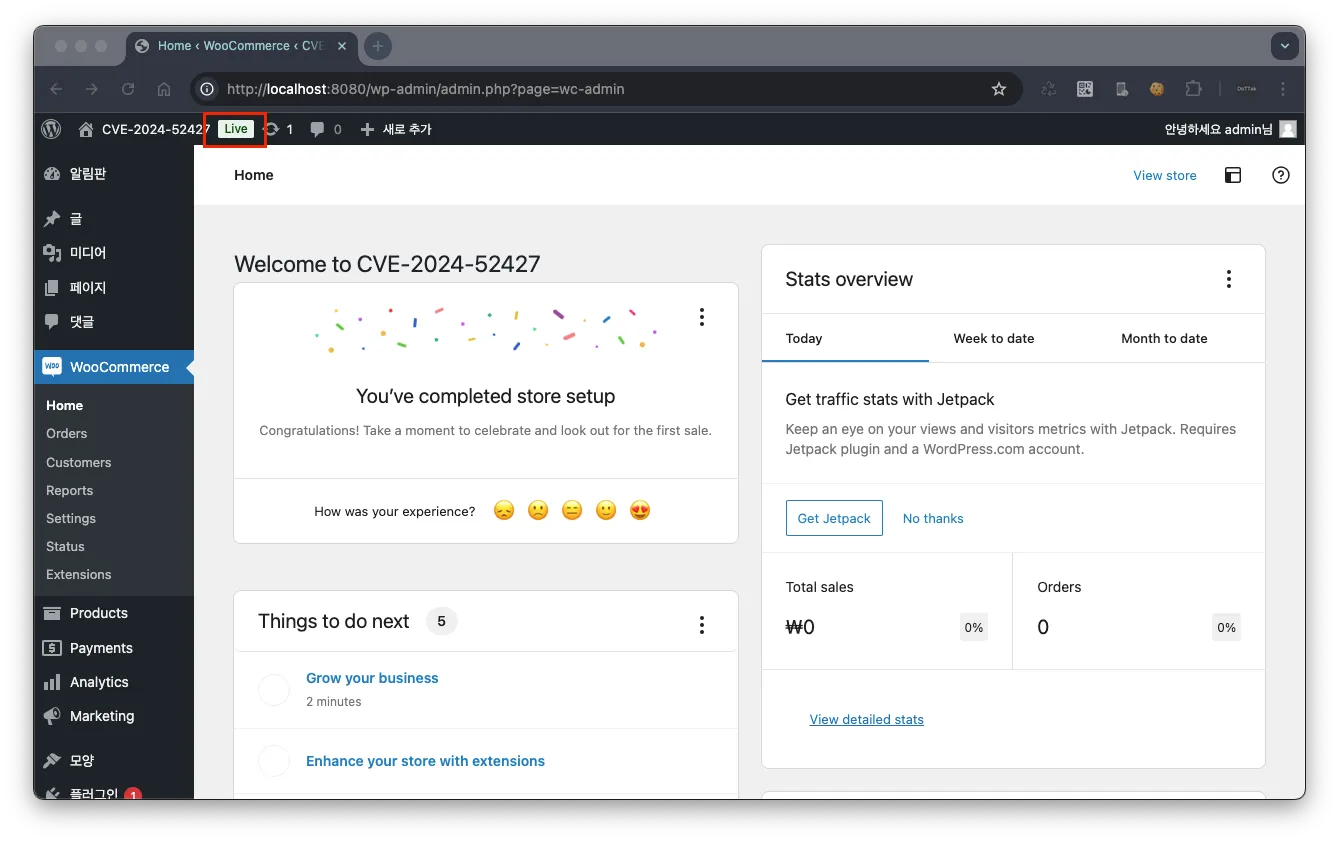Click the admin avatar thumbnail
1339x841 pixels.
1288,129
